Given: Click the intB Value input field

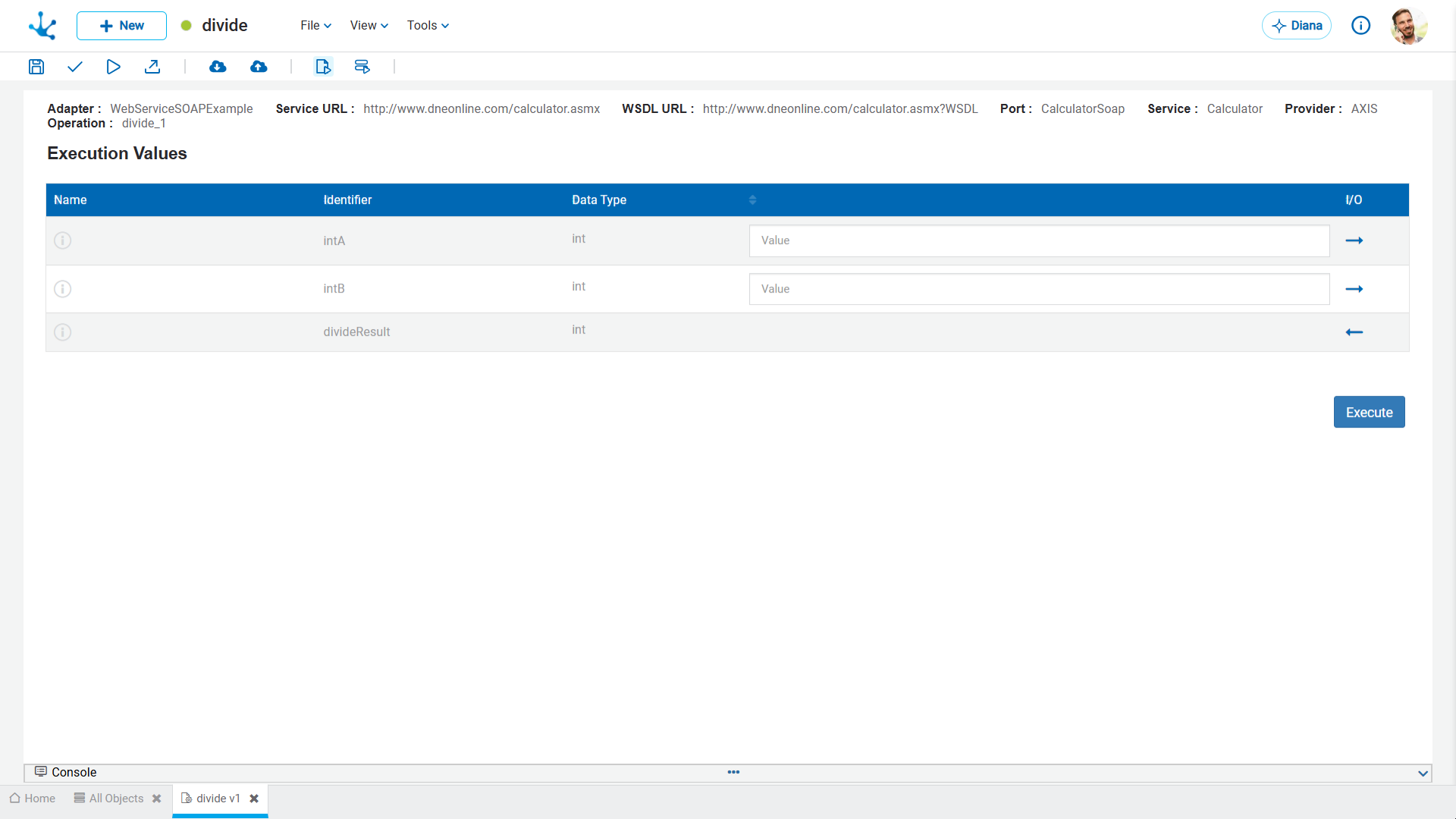Looking at the screenshot, I should 1039,289.
